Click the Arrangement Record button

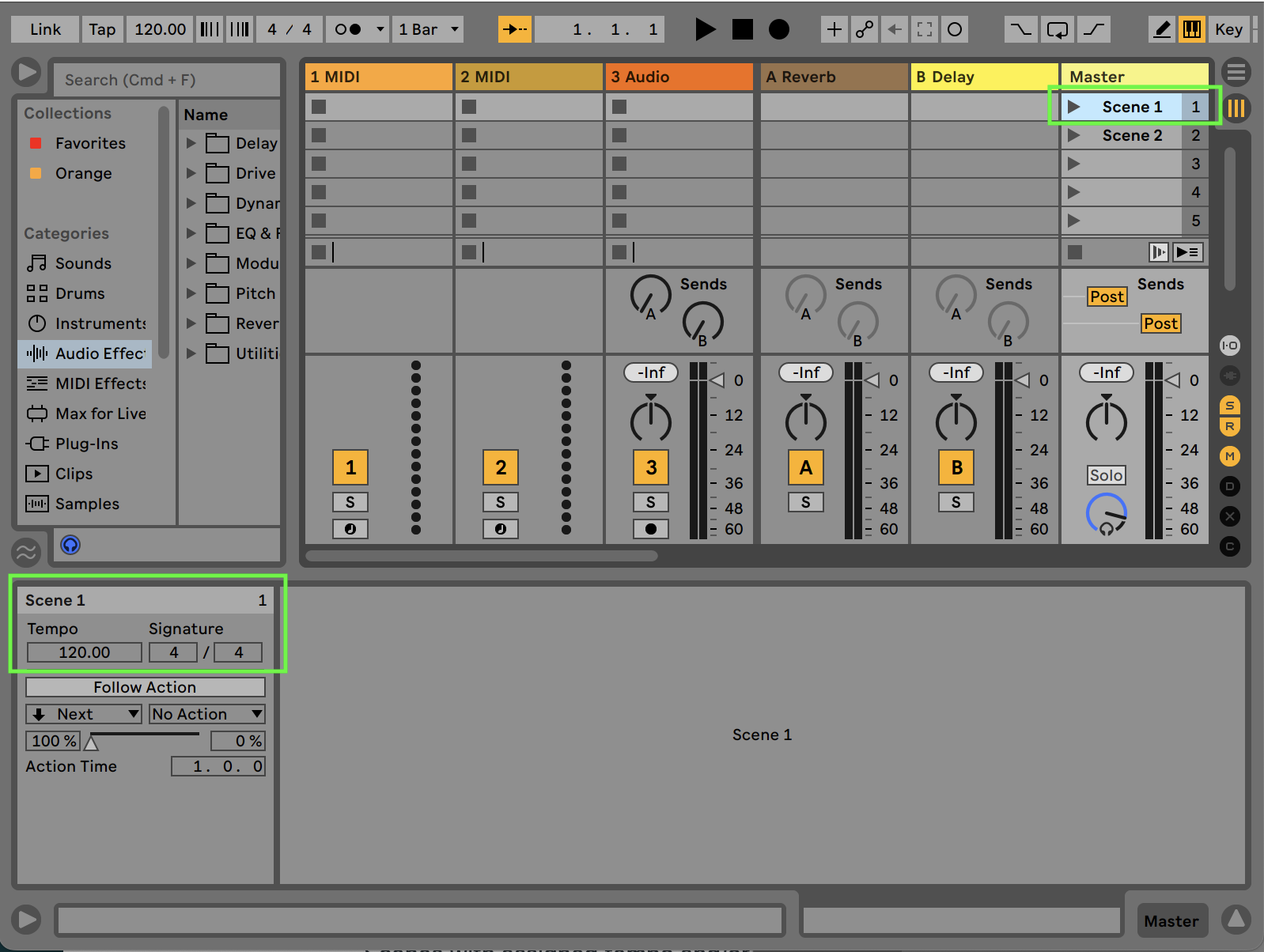779,29
